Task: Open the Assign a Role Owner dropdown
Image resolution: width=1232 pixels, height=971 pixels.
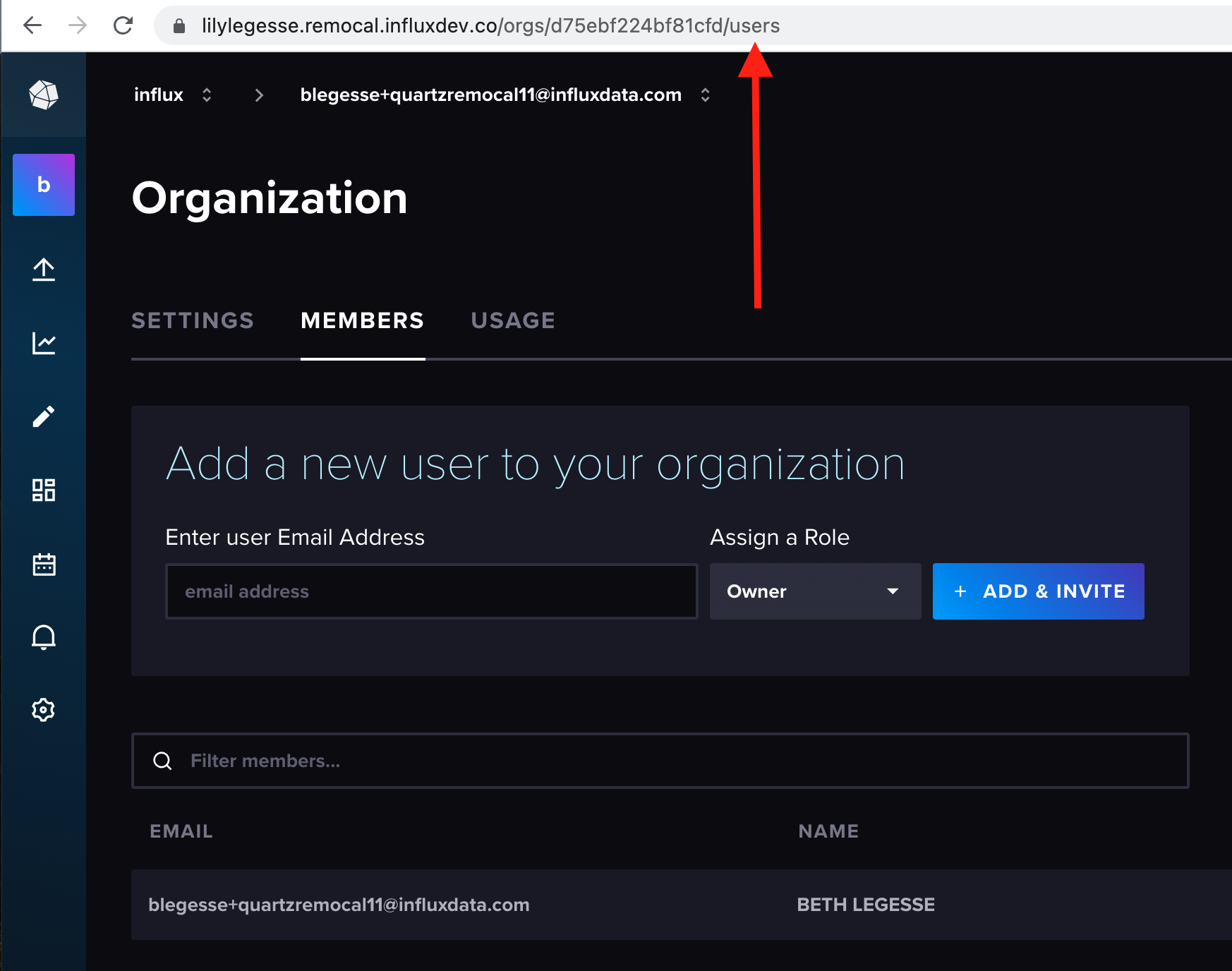Action: click(x=815, y=591)
